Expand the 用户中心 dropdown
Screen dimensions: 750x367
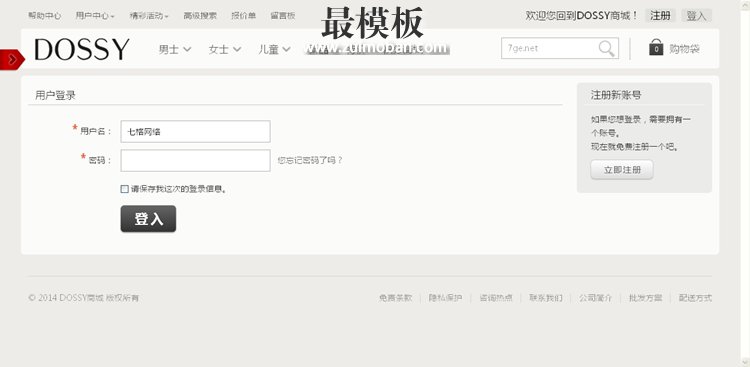[x=95, y=16]
